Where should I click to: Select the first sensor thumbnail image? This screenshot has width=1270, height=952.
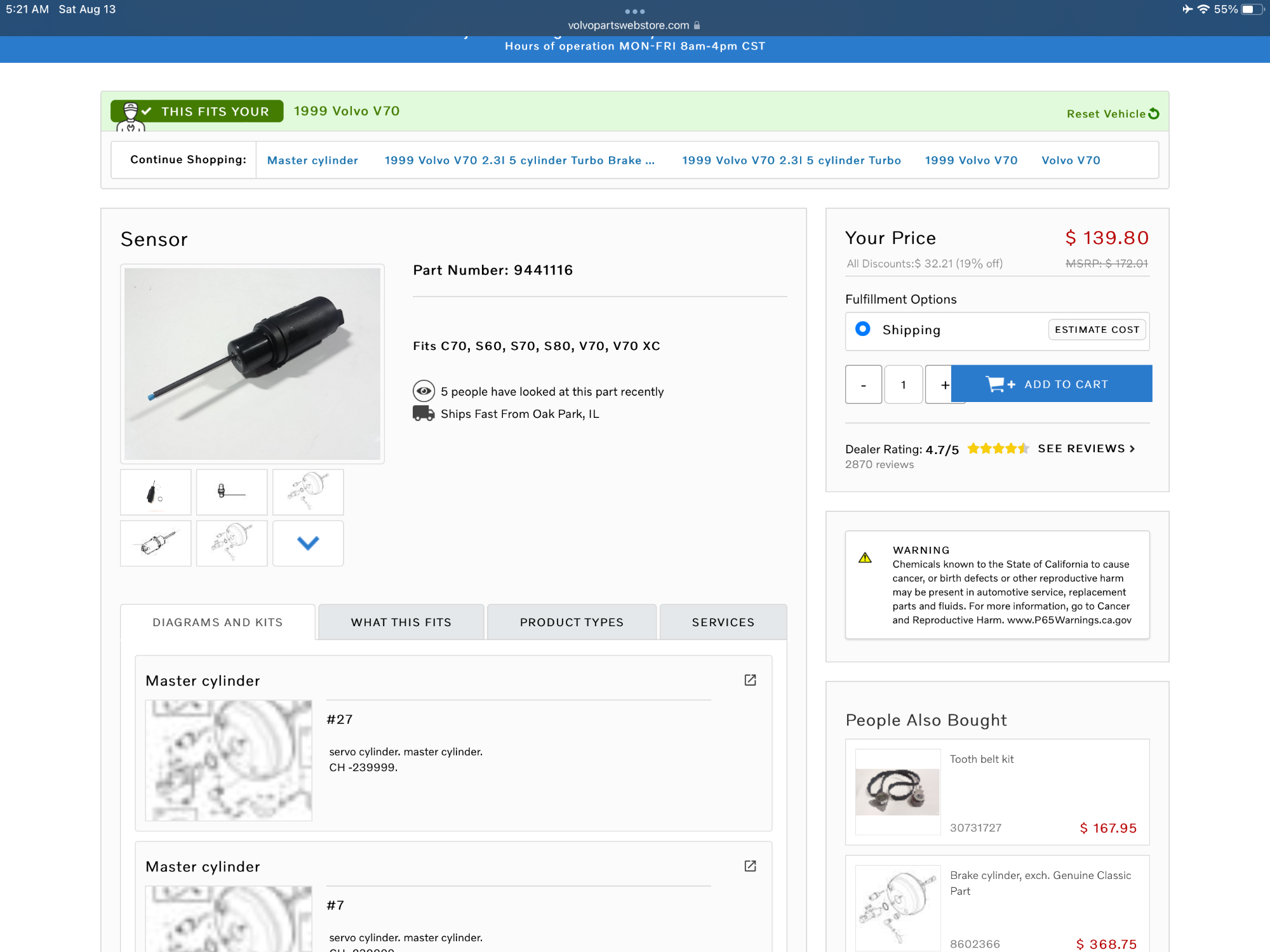[x=156, y=492]
